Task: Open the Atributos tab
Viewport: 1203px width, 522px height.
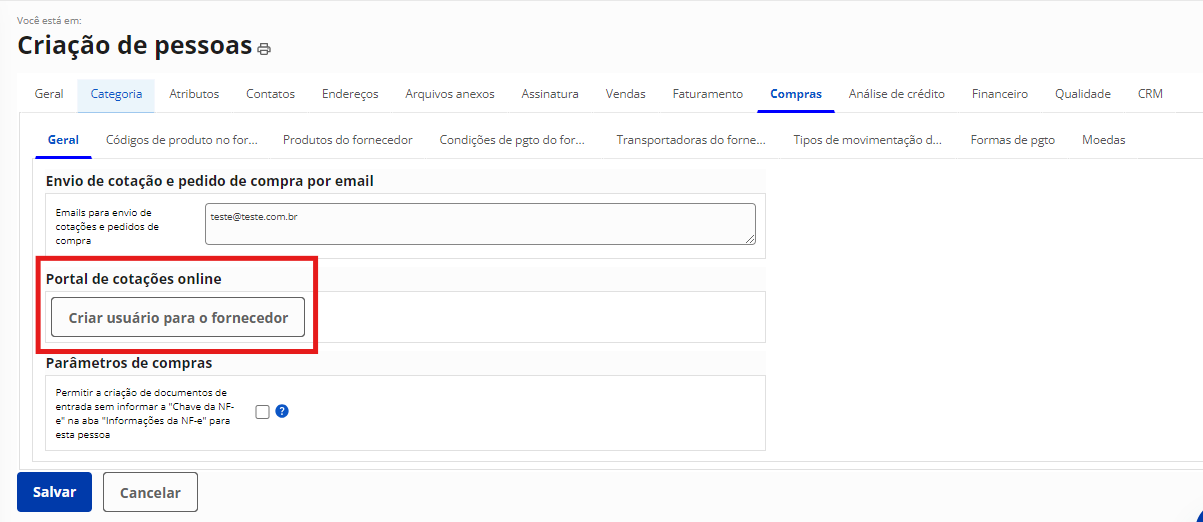Action: pyautogui.click(x=194, y=94)
